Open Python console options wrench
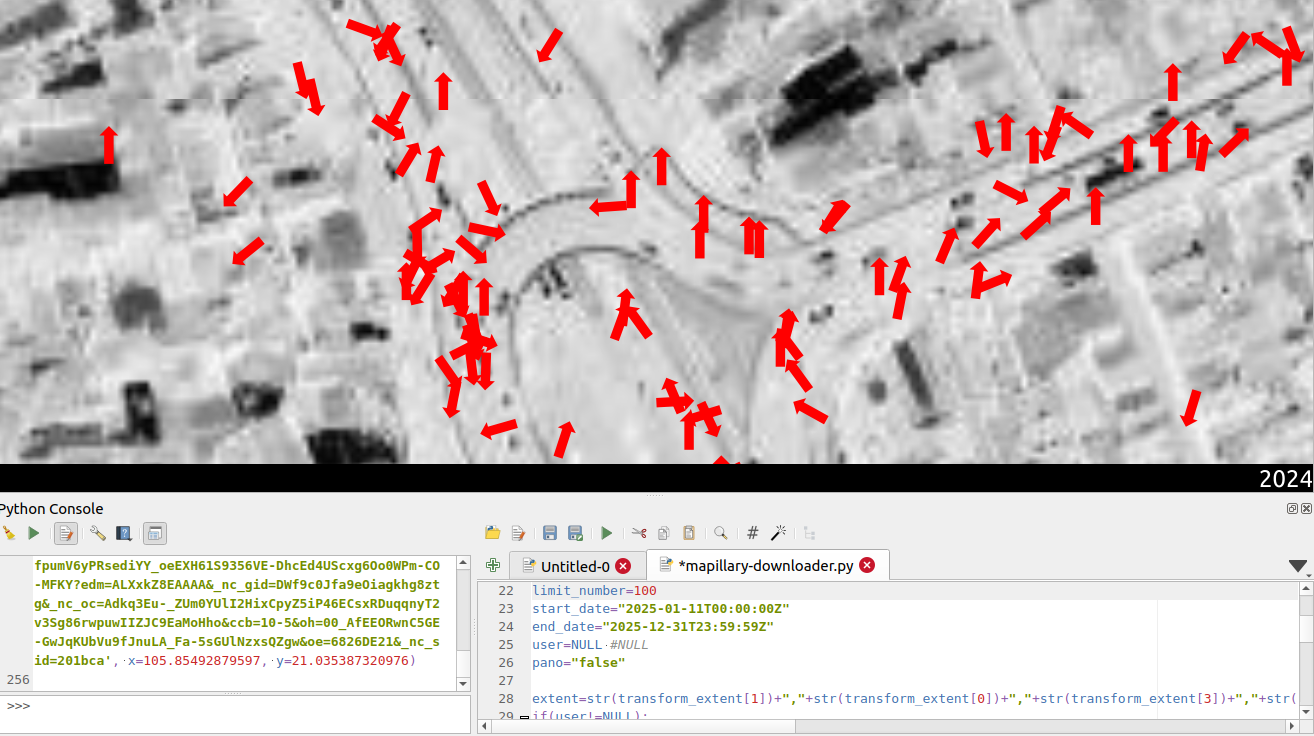 tap(97, 533)
